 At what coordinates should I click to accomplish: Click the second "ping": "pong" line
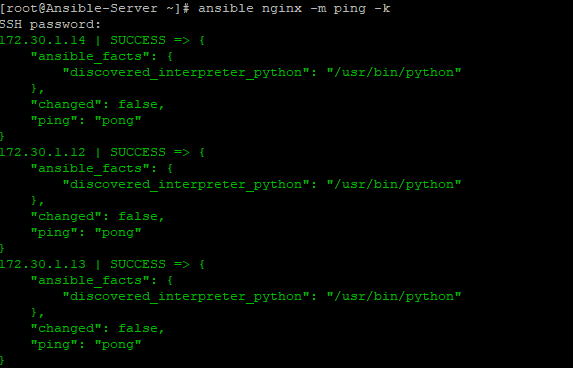(86, 233)
